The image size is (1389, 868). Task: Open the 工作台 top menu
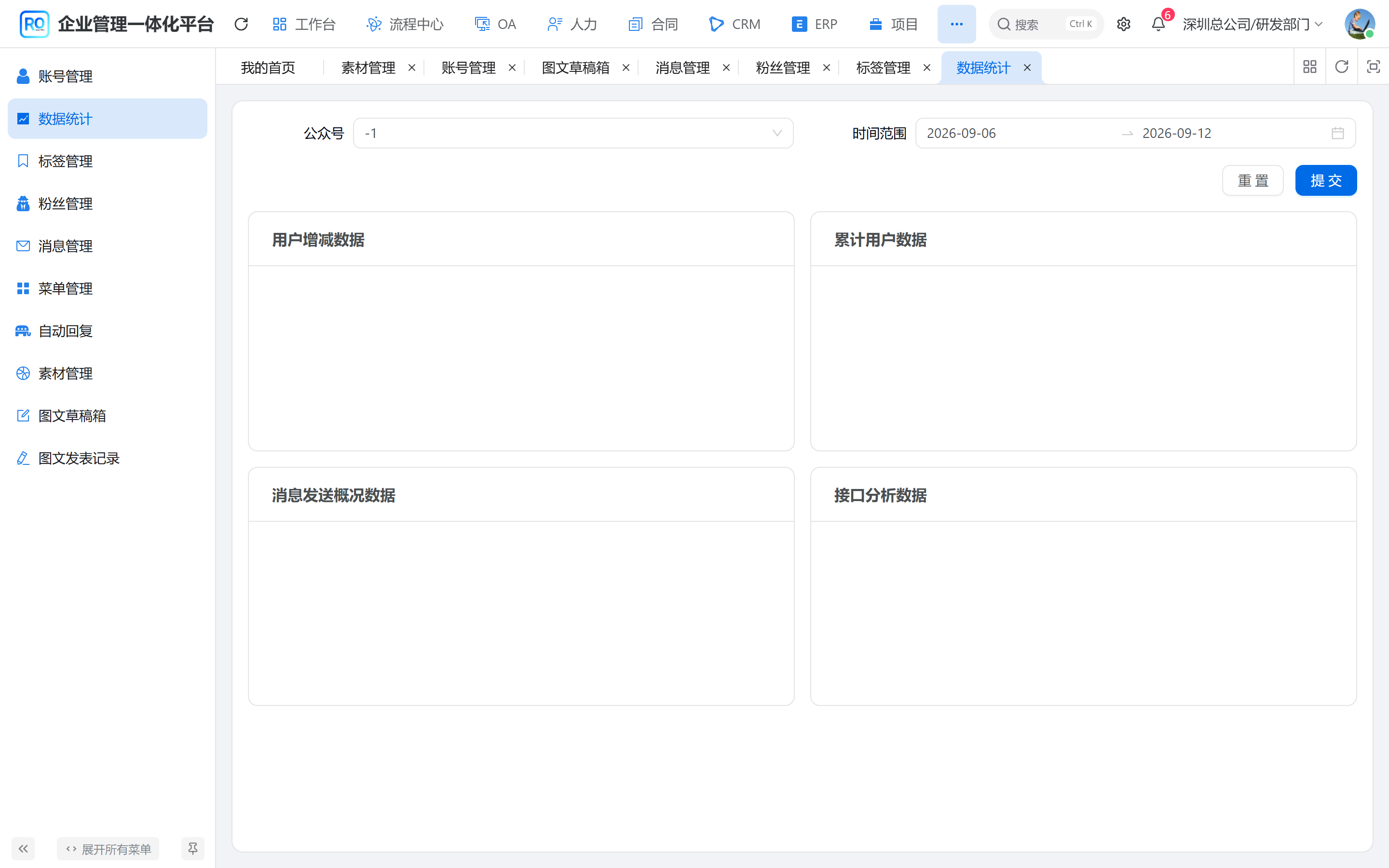point(304,24)
